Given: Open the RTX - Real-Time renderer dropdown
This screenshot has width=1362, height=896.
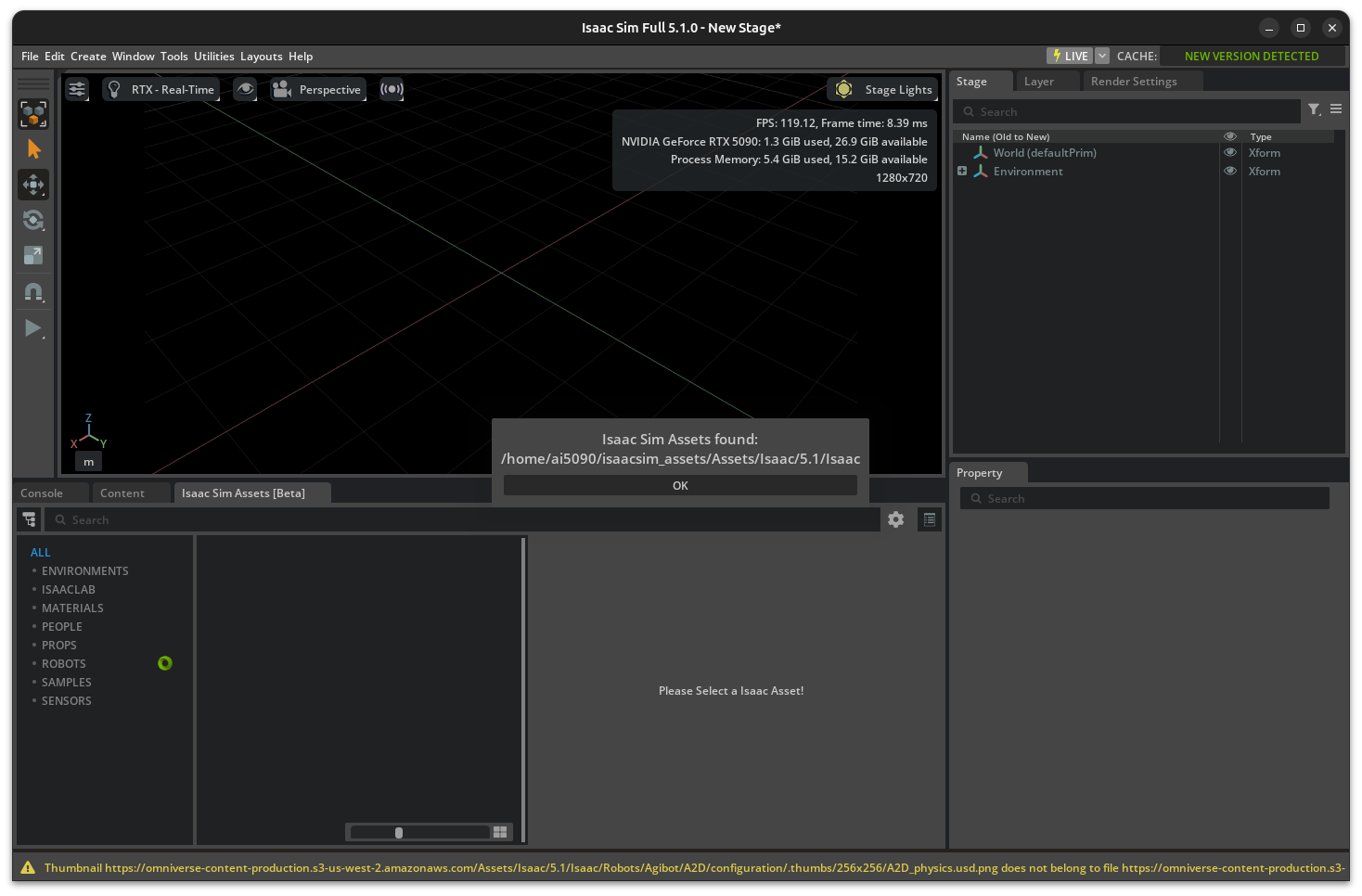Looking at the screenshot, I should tap(161, 89).
